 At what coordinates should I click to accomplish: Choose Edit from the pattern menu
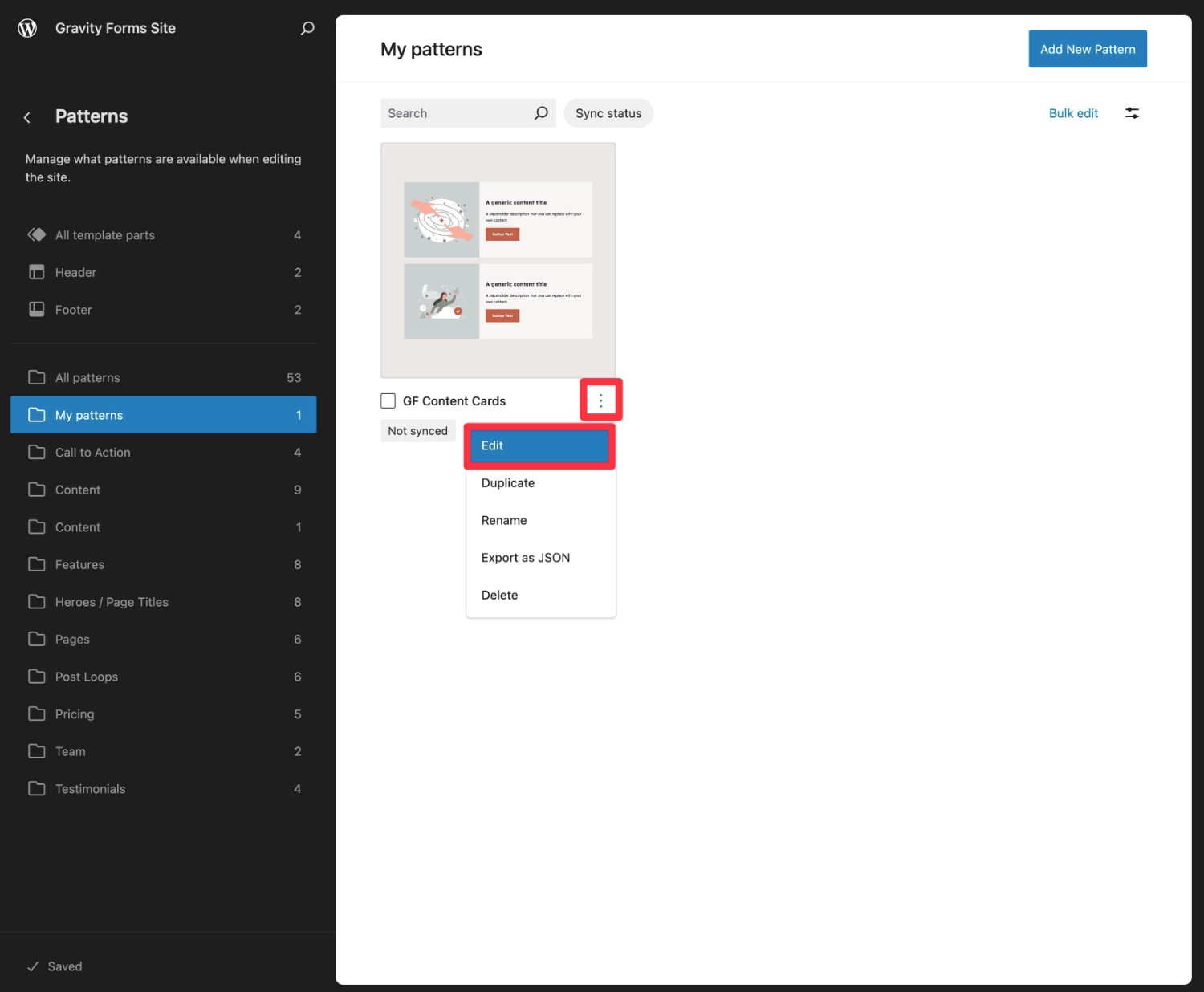pyautogui.click(x=539, y=445)
